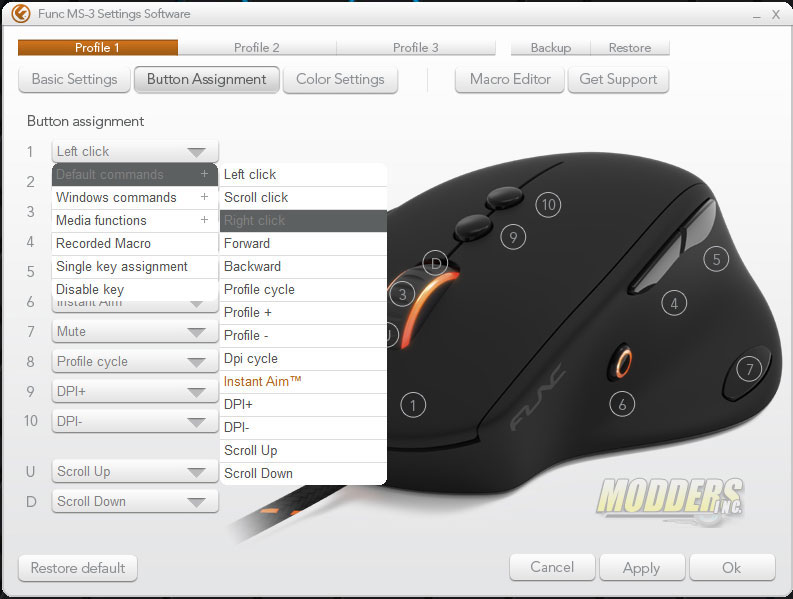Open the D Scroll Down dropdown

[x=135, y=501]
